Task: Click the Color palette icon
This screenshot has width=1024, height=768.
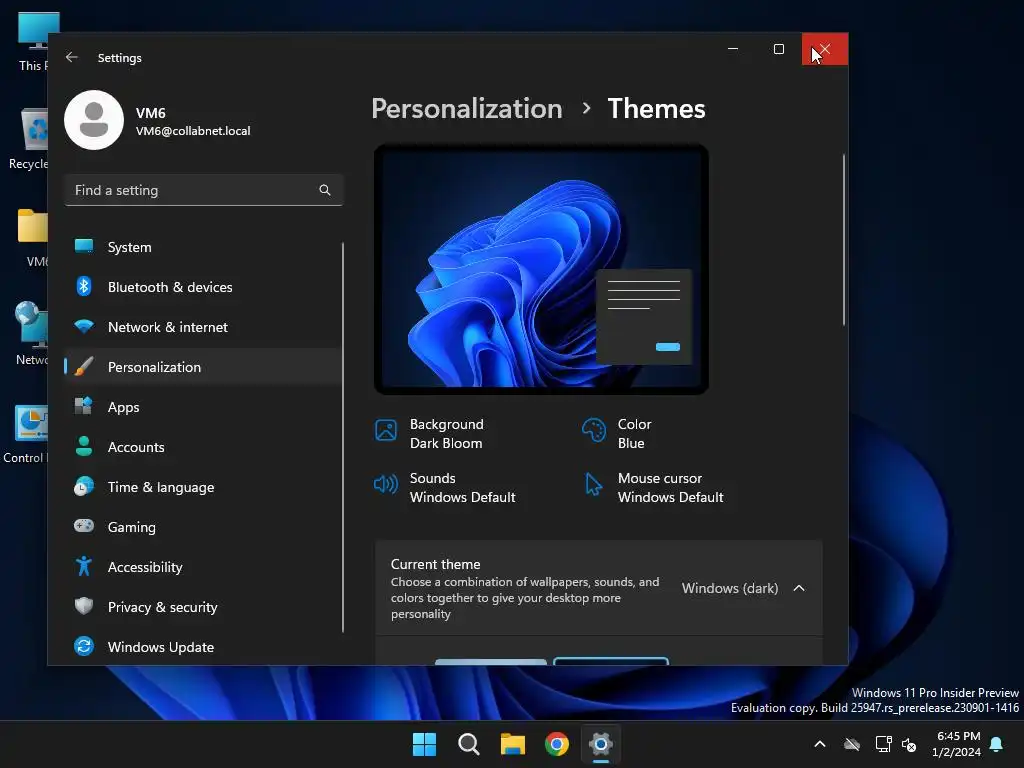Action: [x=594, y=430]
